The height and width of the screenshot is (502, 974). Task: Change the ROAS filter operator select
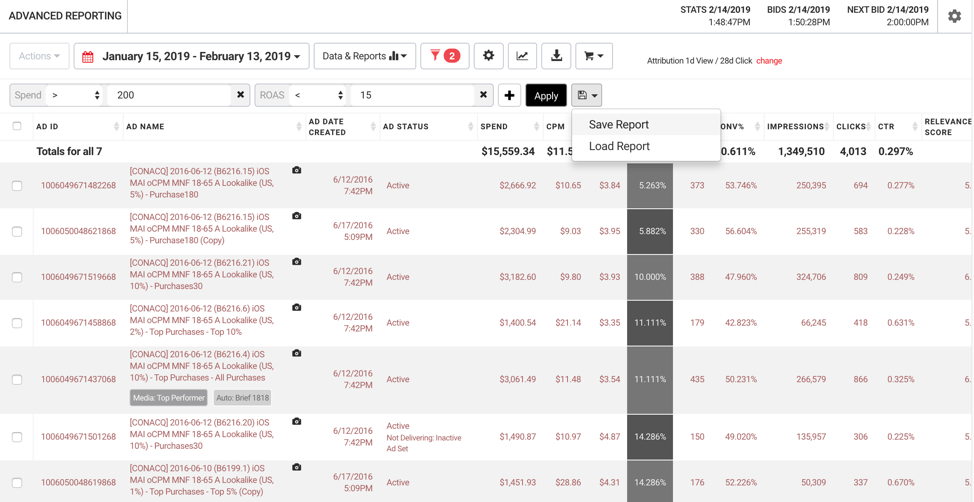pos(319,95)
